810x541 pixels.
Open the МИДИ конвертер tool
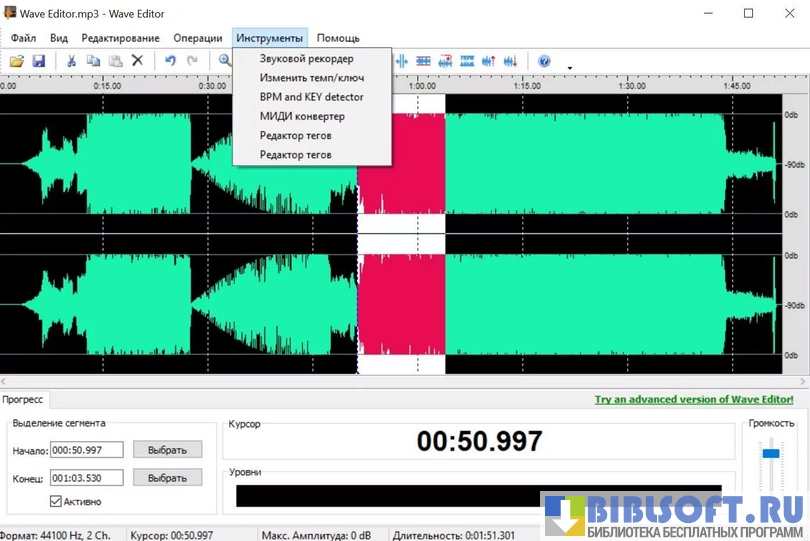[x=302, y=116]
